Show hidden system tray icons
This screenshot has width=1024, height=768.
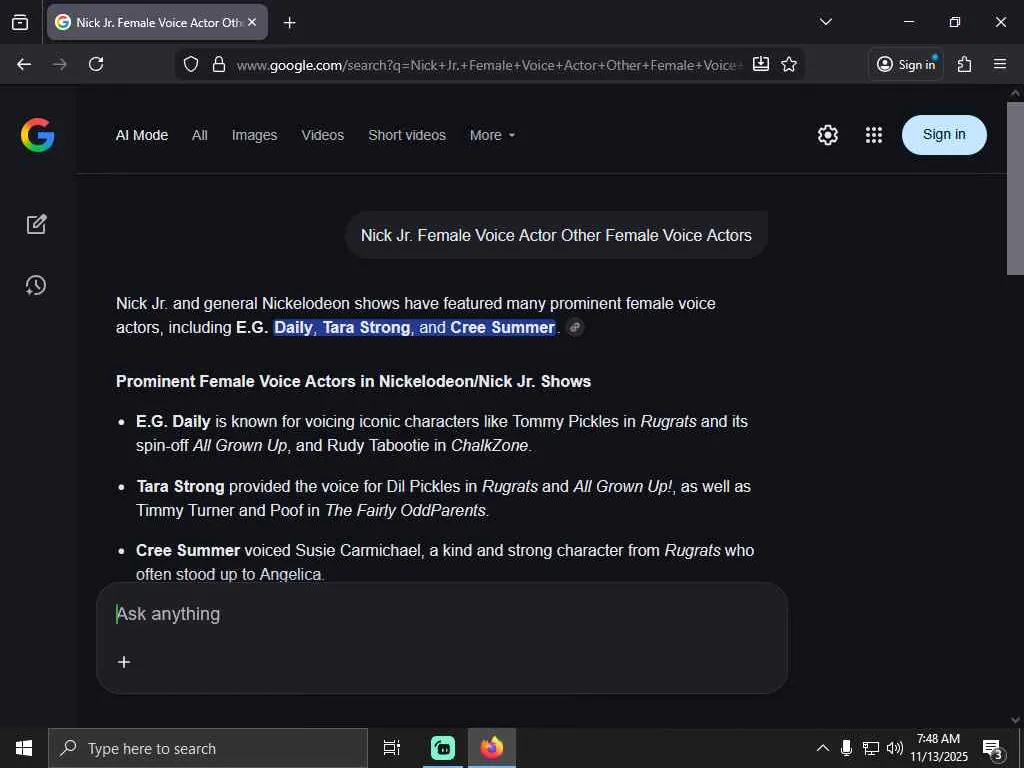point(823,748)
